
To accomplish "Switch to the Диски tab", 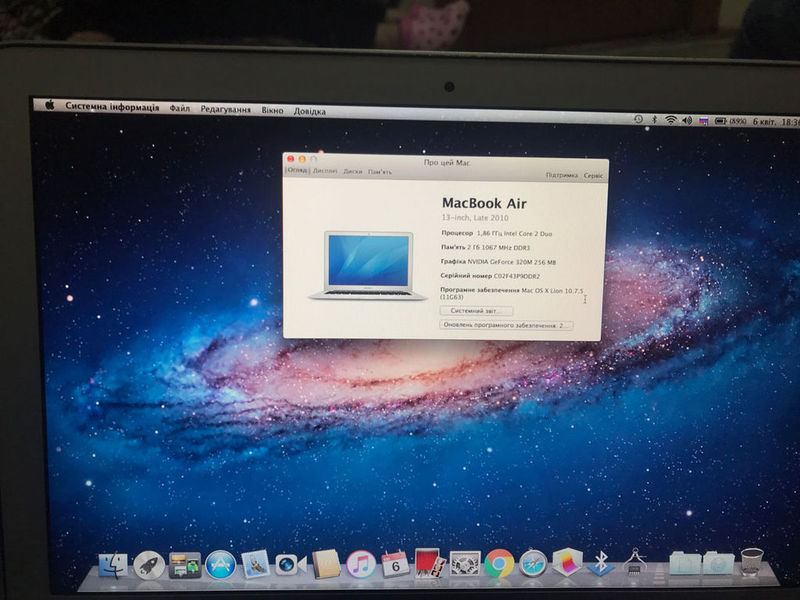I will (x=353, y=171).
